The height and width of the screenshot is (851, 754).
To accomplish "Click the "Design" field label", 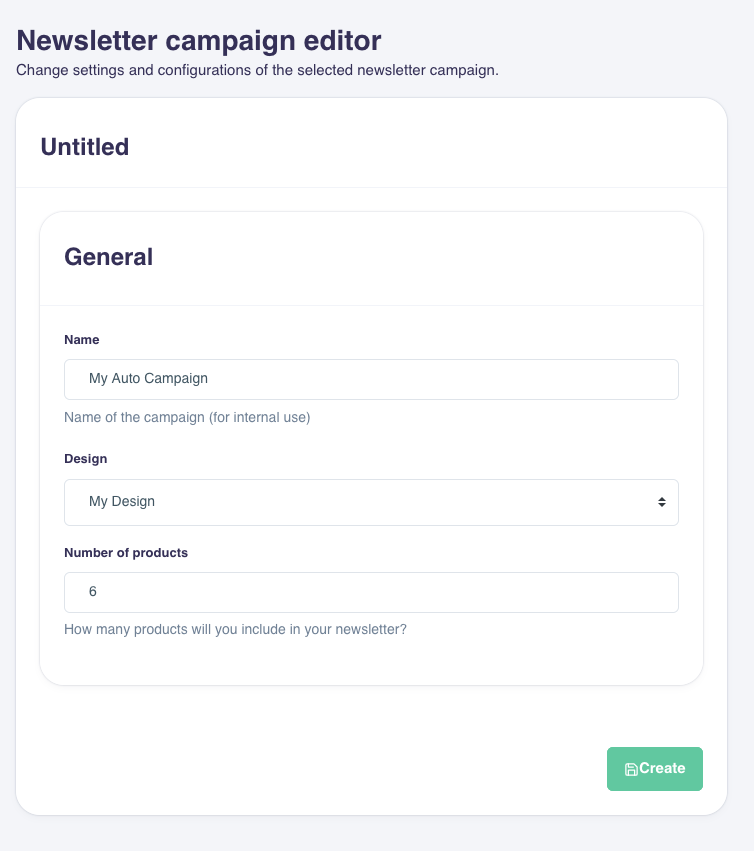I will point(86,459).
